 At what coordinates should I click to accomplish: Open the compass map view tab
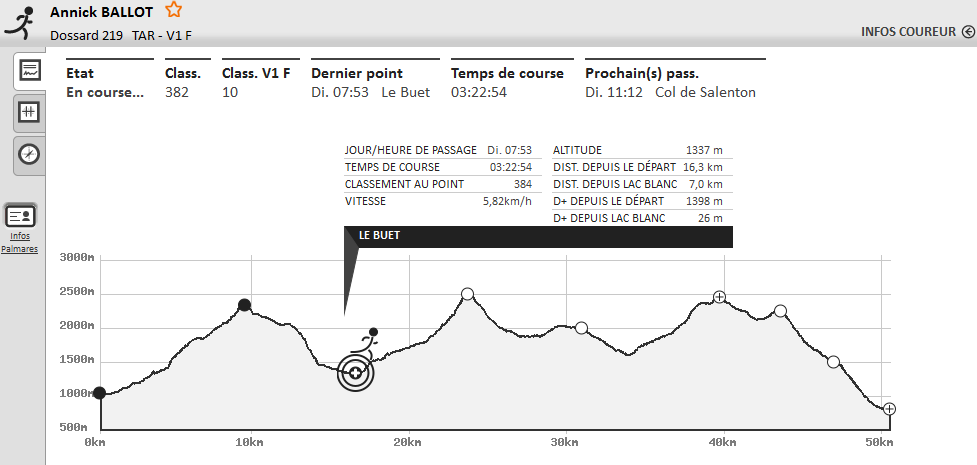29,154
